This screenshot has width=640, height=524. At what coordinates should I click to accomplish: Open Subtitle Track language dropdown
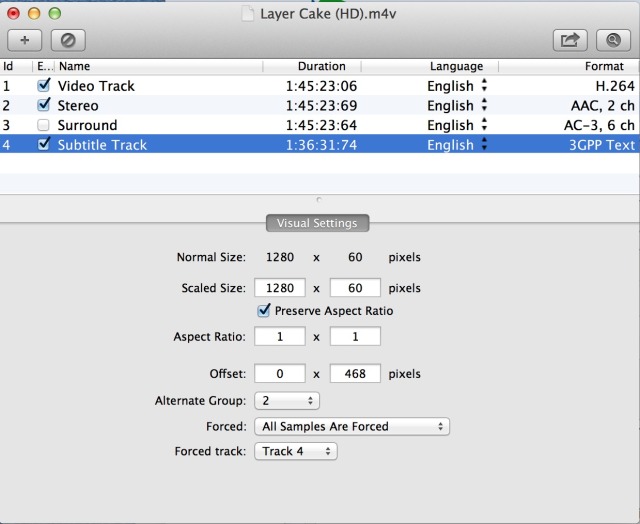click(484, 144)
